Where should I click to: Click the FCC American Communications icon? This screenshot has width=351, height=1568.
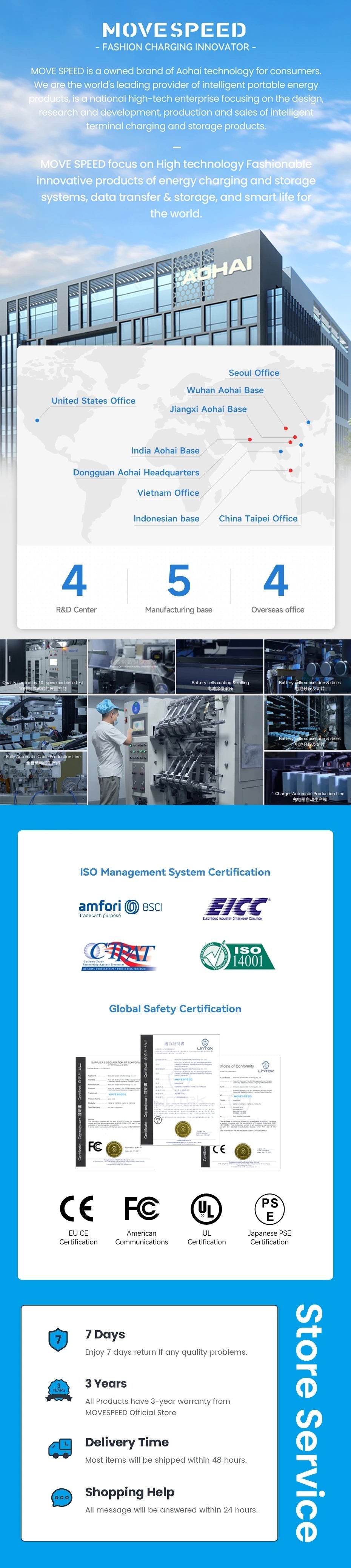tap(142, 1209)
